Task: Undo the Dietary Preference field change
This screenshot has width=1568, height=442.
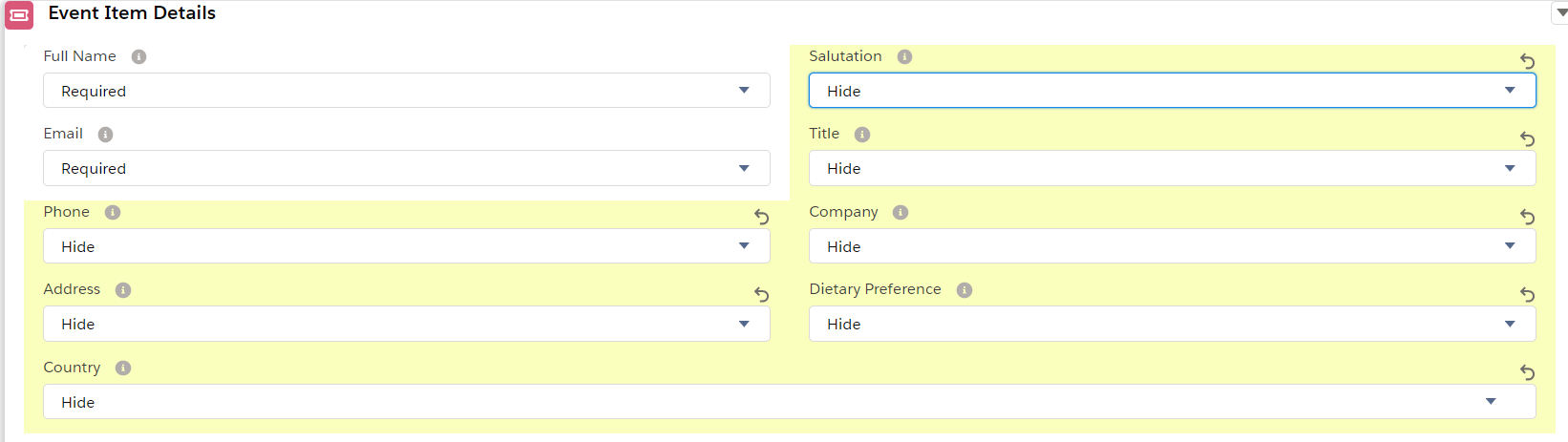Action: point(1527,295)
